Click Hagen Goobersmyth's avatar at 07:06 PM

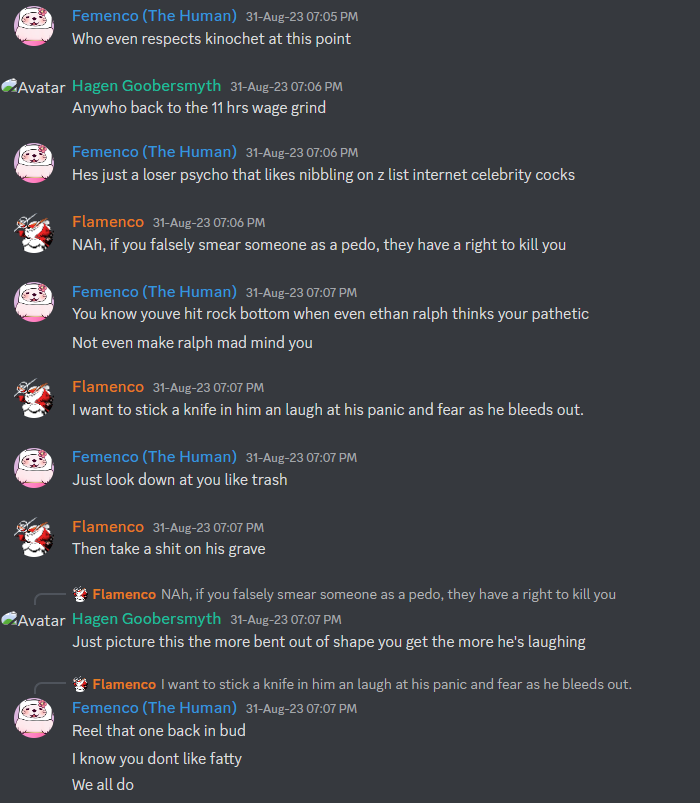pyautogui.click(x=33, y=87)
